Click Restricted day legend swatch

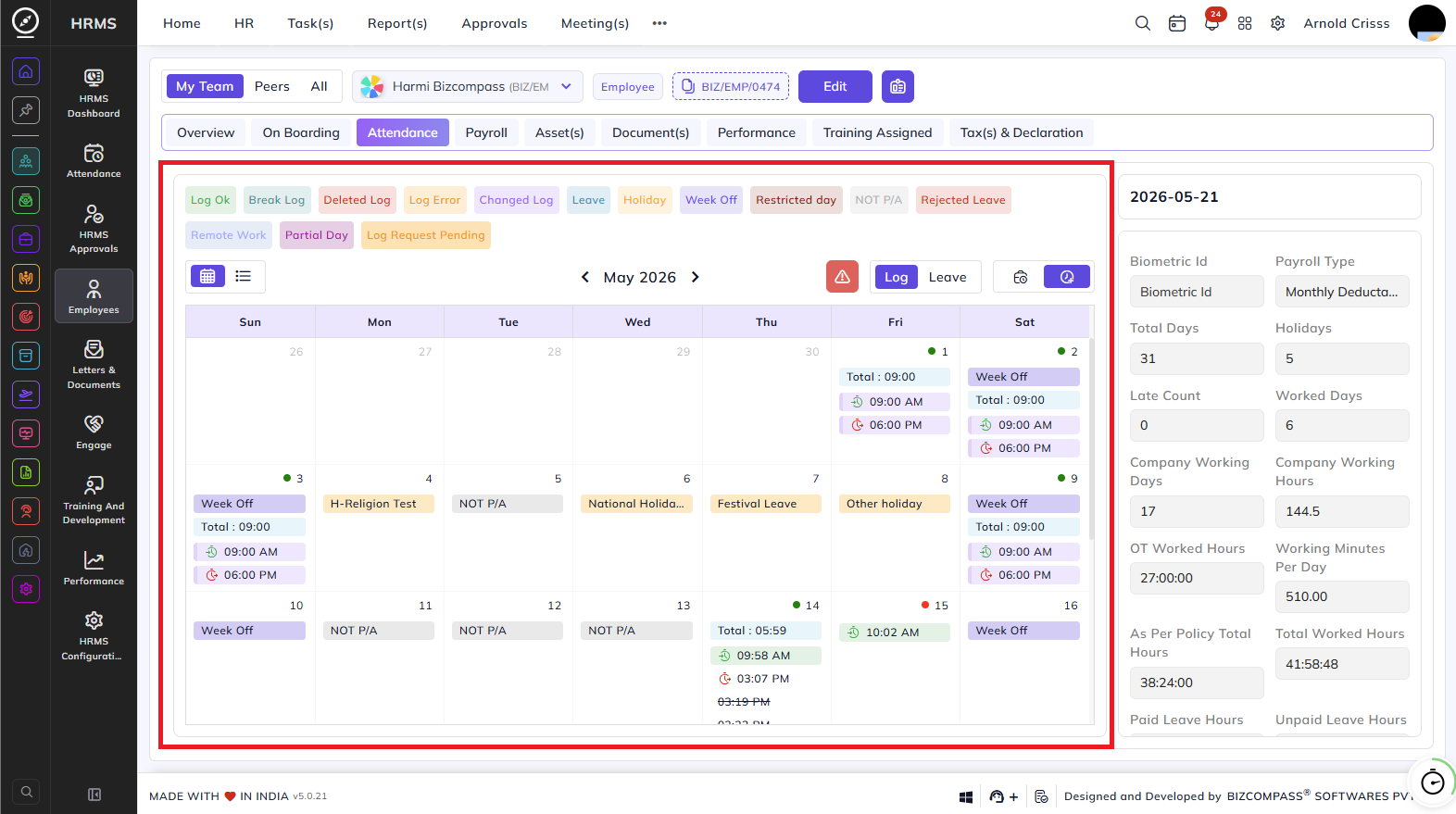coord(796,200)
